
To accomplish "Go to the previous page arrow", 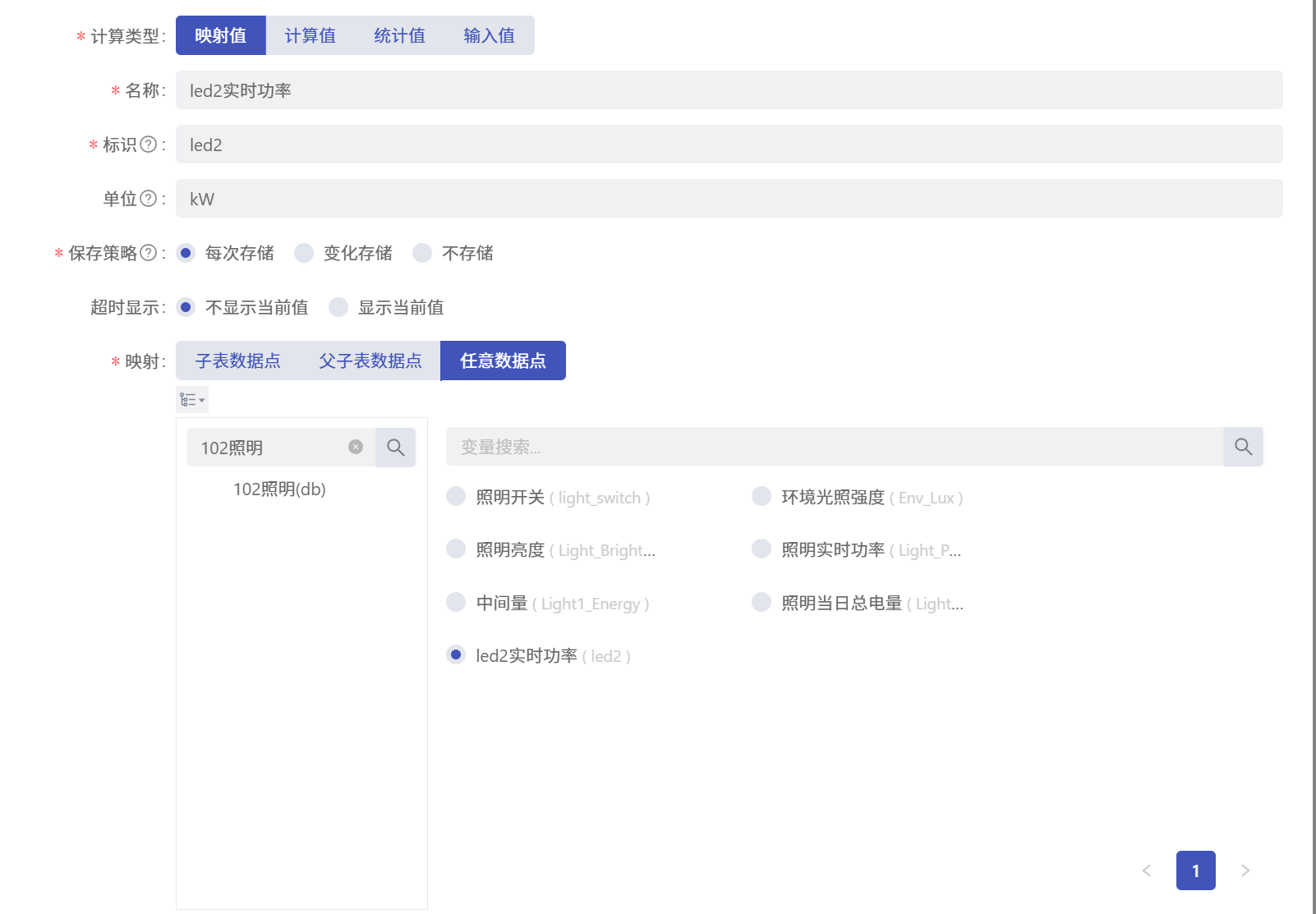I will point(1147,870).
